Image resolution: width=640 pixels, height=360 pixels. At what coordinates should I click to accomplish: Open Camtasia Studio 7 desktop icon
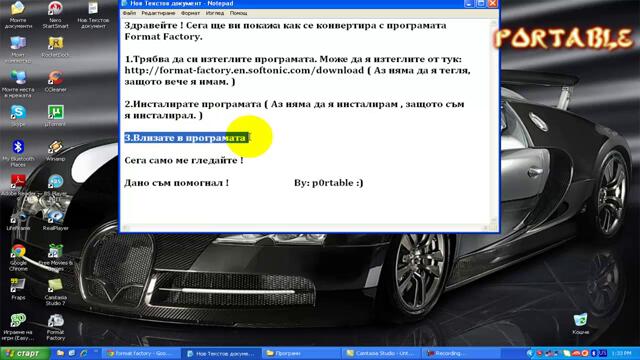(x=56, y=292)
